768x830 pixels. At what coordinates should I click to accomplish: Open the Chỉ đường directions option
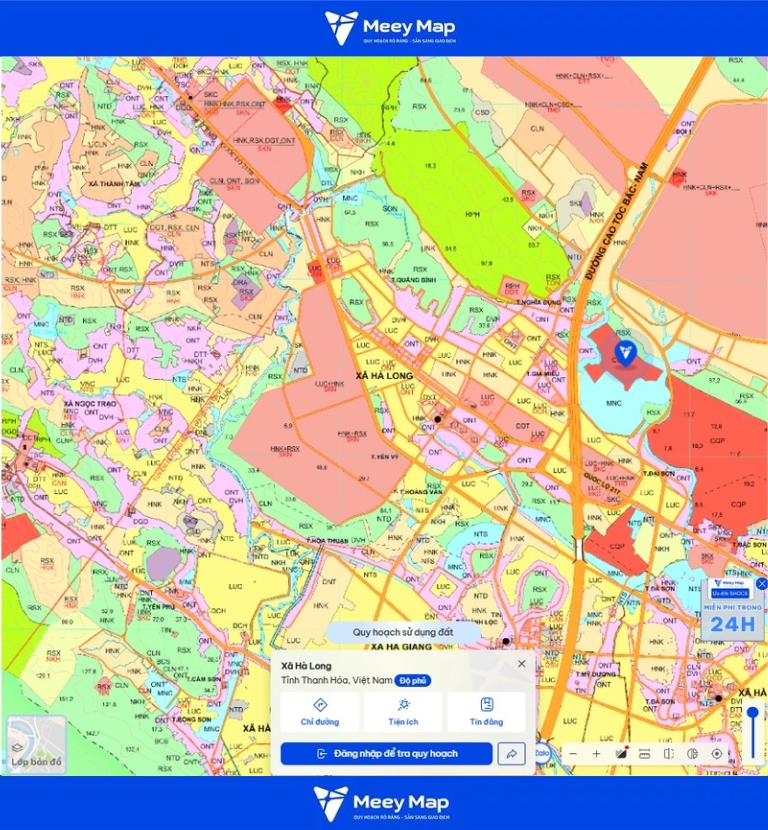(x=320, y=712)
